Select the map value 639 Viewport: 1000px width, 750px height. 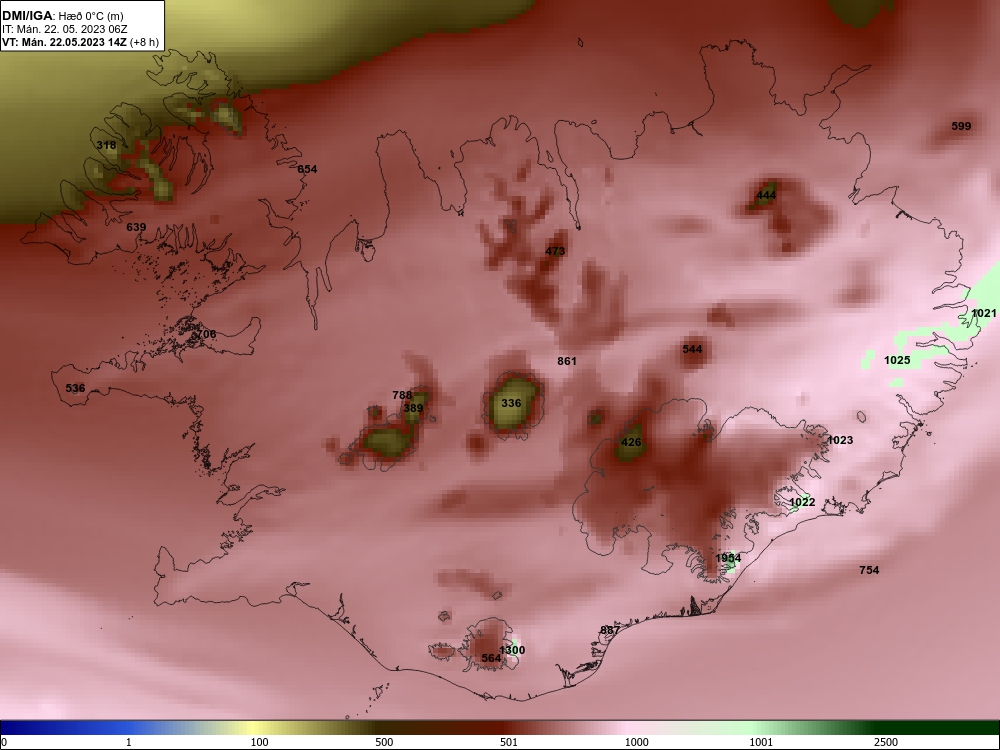point(136,227)
